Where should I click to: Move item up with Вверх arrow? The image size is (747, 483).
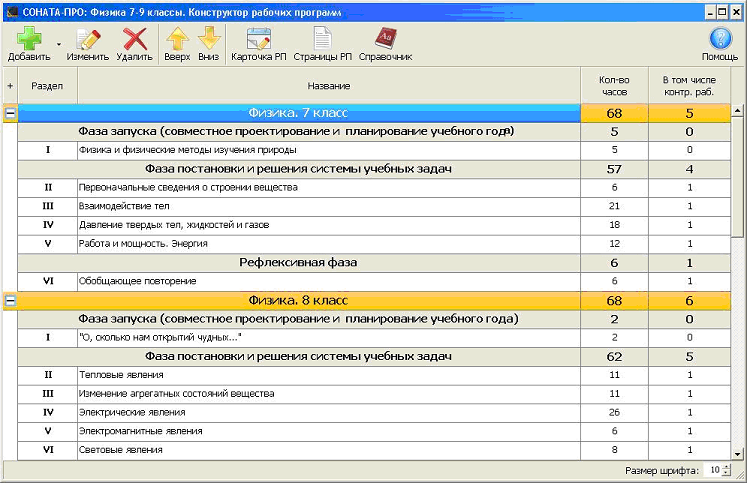coord(177,40)
